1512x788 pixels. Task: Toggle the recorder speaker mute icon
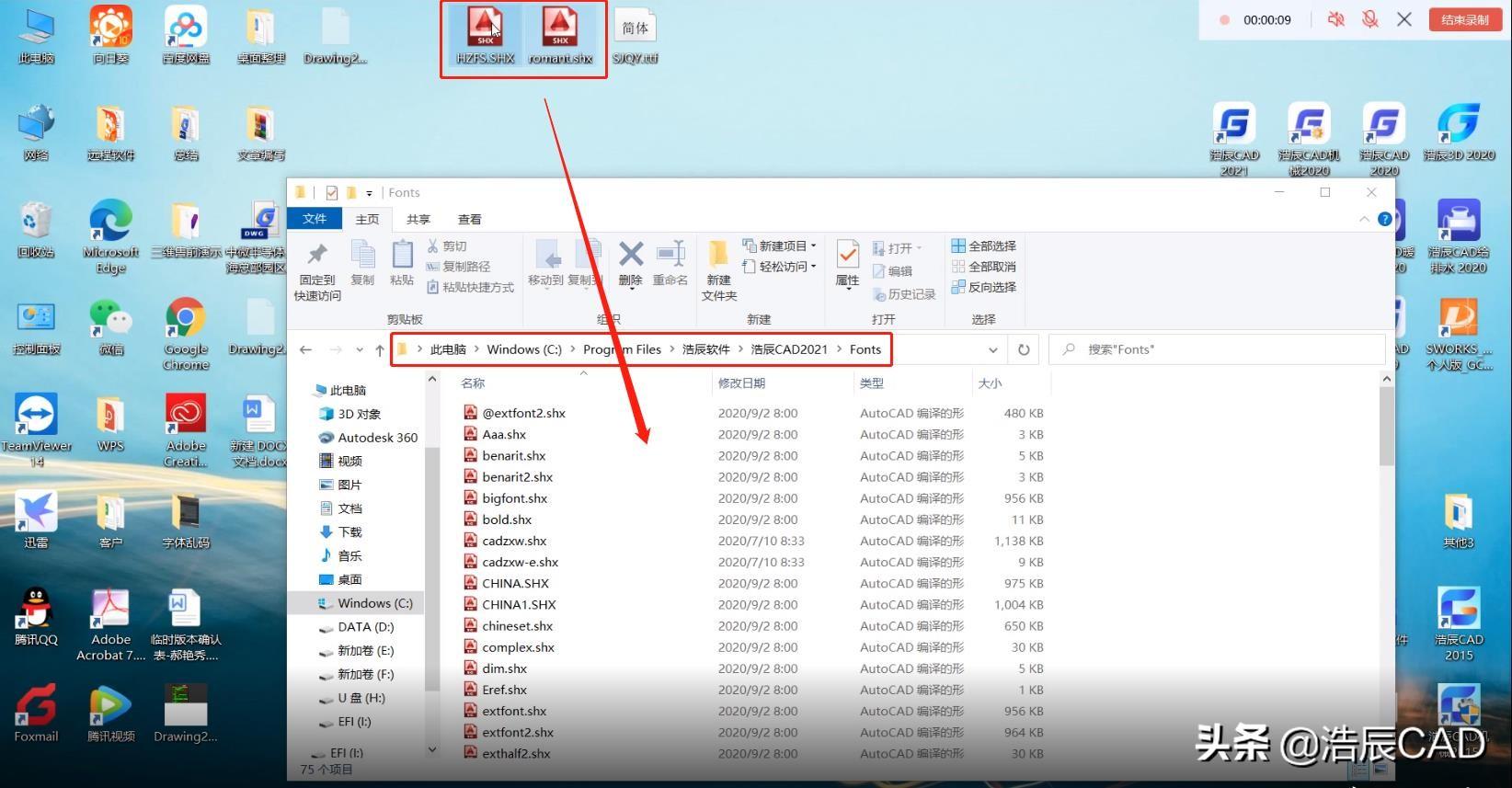tap(1336, 19)
